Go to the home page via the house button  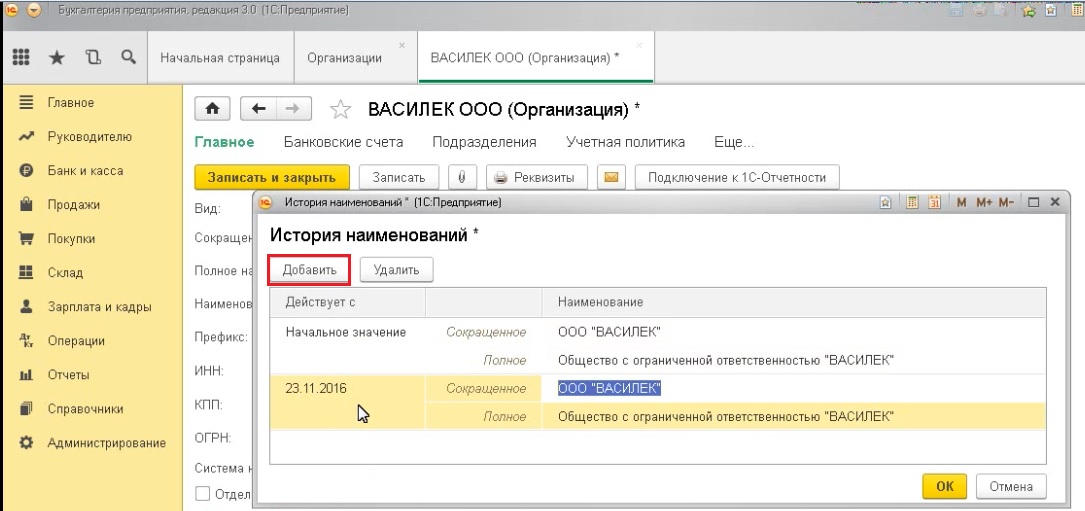coord(213,109)
